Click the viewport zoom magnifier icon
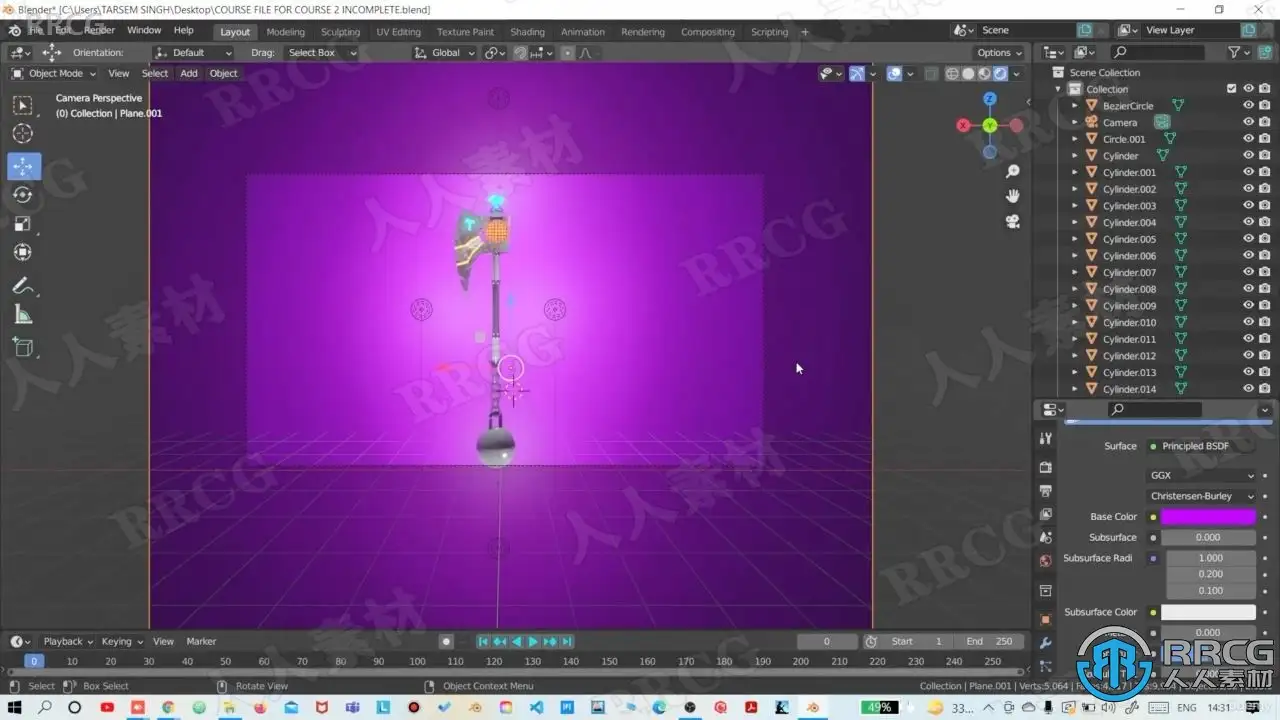Viewport: 1280px width, 720px height. 1012,172
